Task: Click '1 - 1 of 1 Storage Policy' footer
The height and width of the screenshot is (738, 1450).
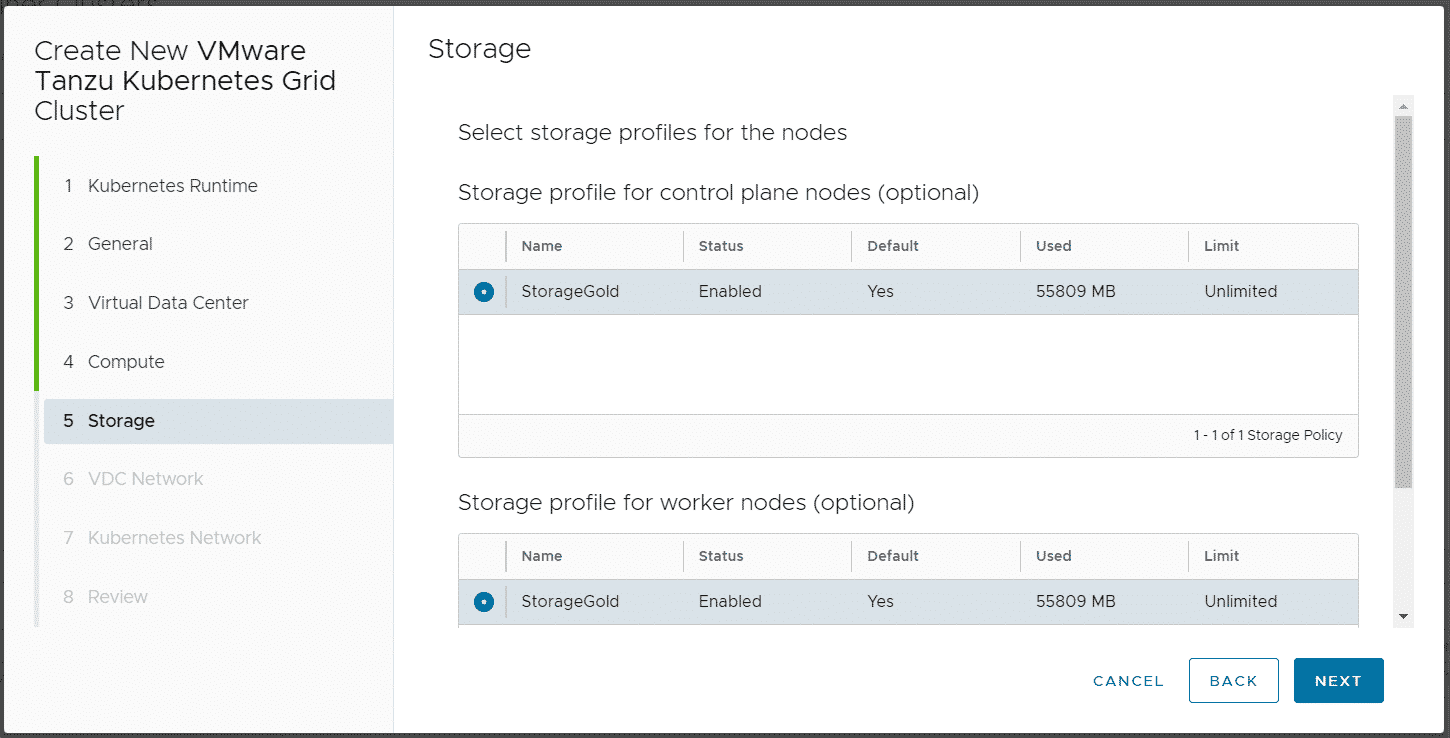Action: [1268, 436]
